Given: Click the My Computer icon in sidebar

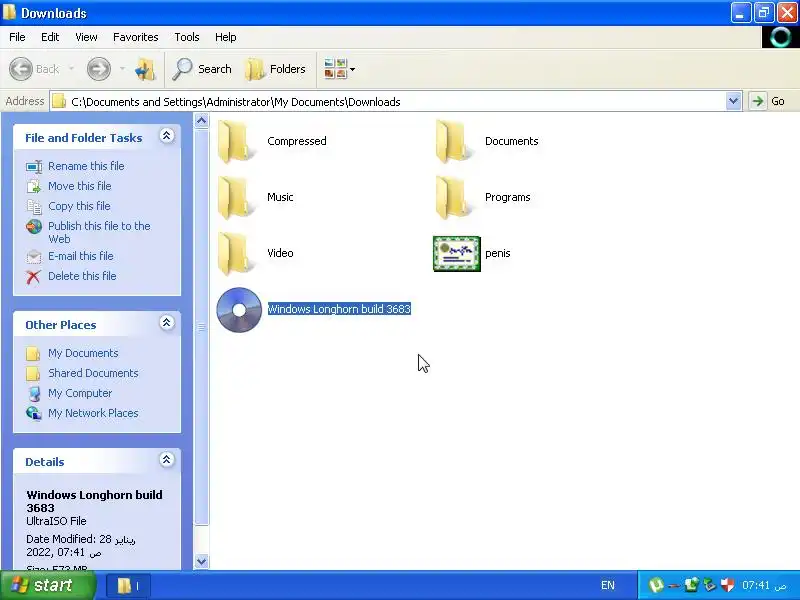Looking at the screenshot, I should click(34, 393).
